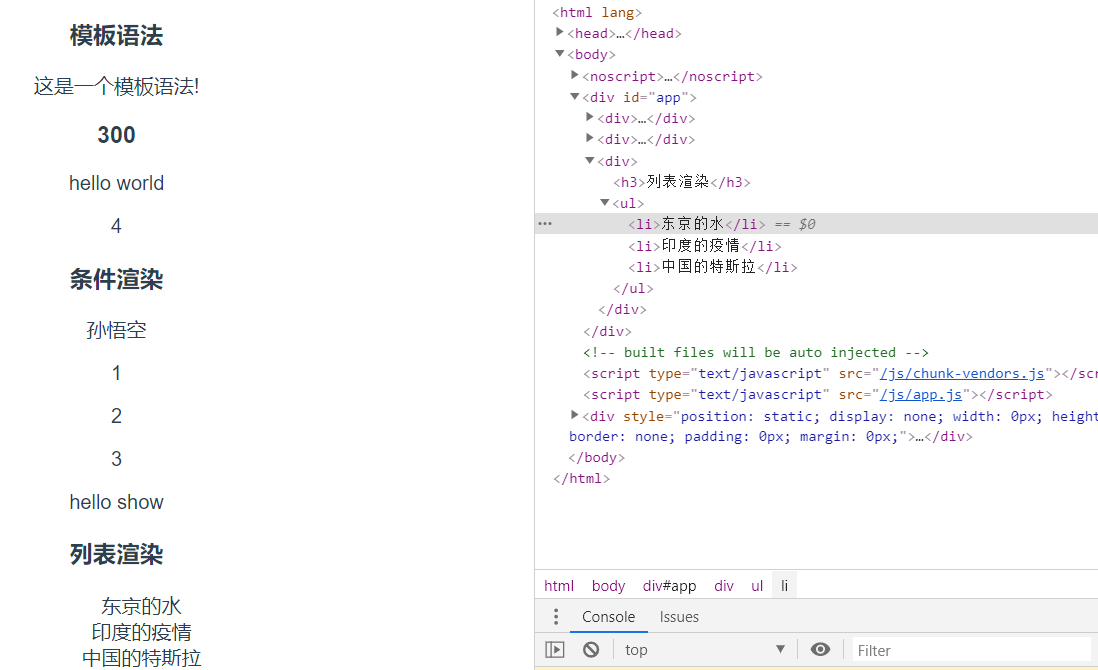Expand the second collapsed div inside app
The width and height of the screenshot is (1098, 670).
pos(590,138)
